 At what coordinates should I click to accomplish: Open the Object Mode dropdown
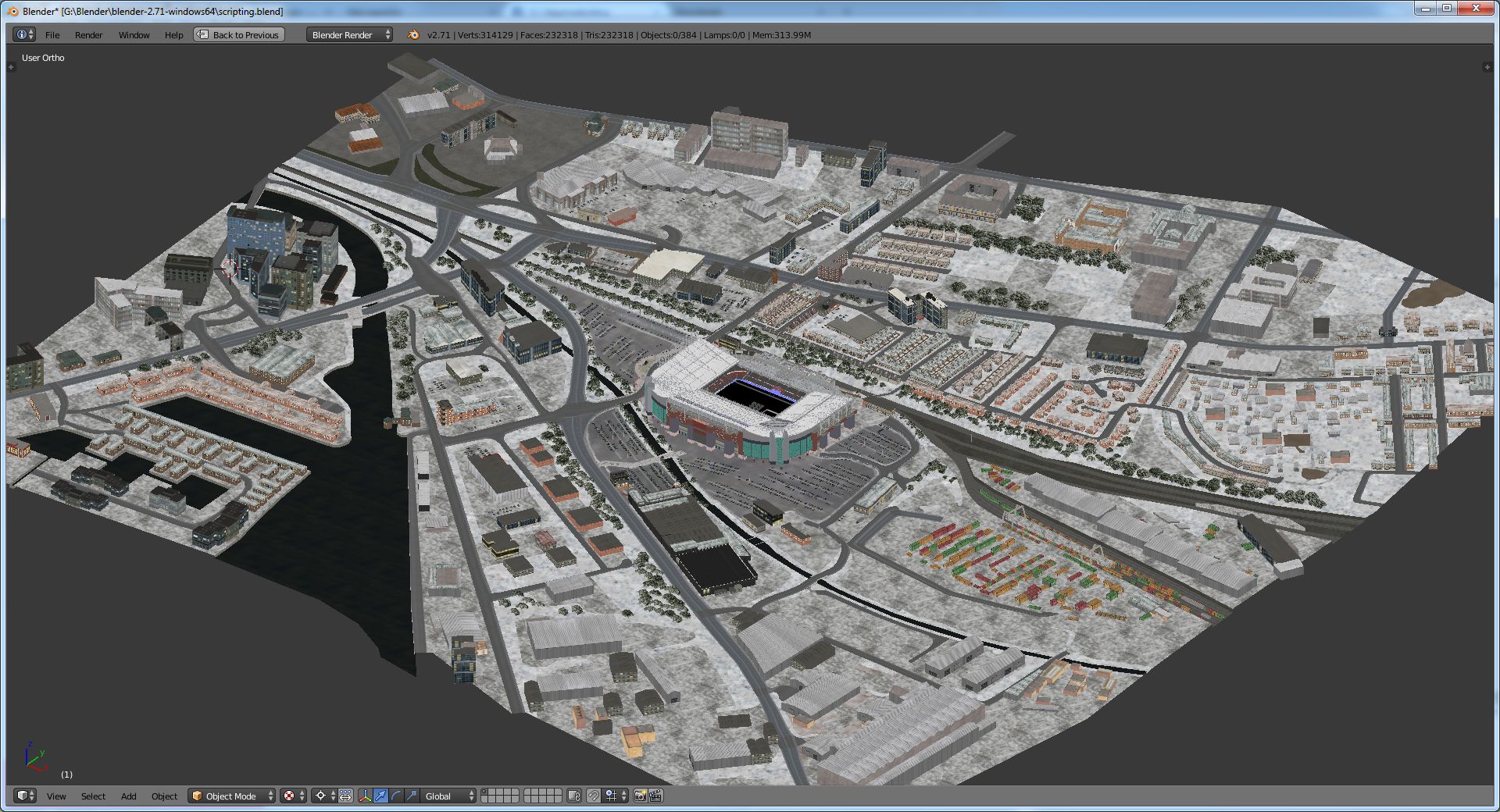point(231,796)
